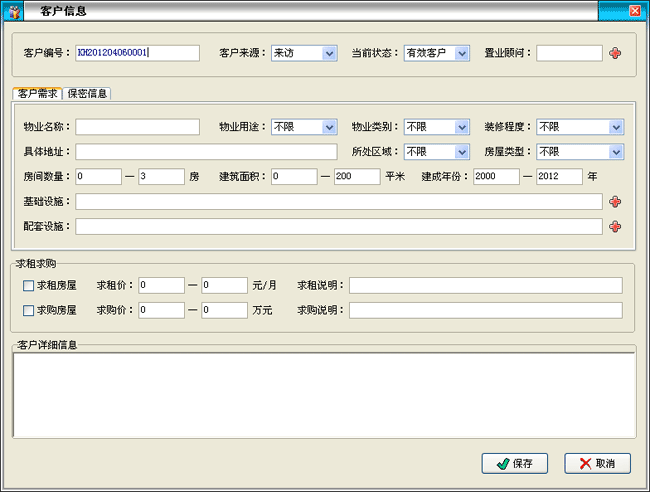Open the 物业用途 dropdown list
Image resolution: width=650 pixels, height=492 pixels.
click(329, 127)
